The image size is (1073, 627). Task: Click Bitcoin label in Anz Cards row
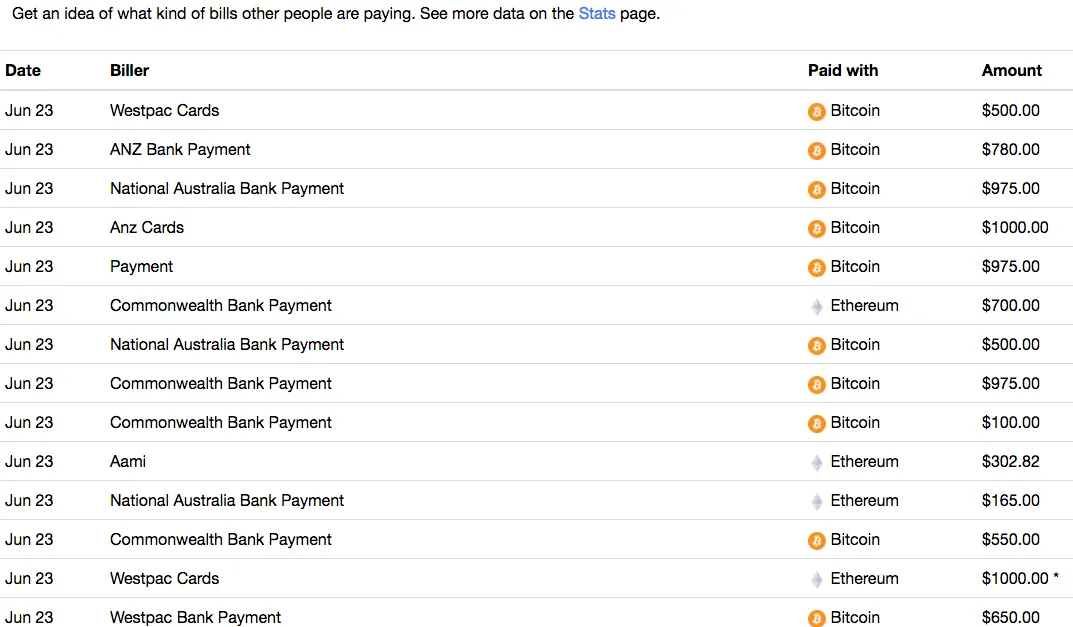(855, 227)
